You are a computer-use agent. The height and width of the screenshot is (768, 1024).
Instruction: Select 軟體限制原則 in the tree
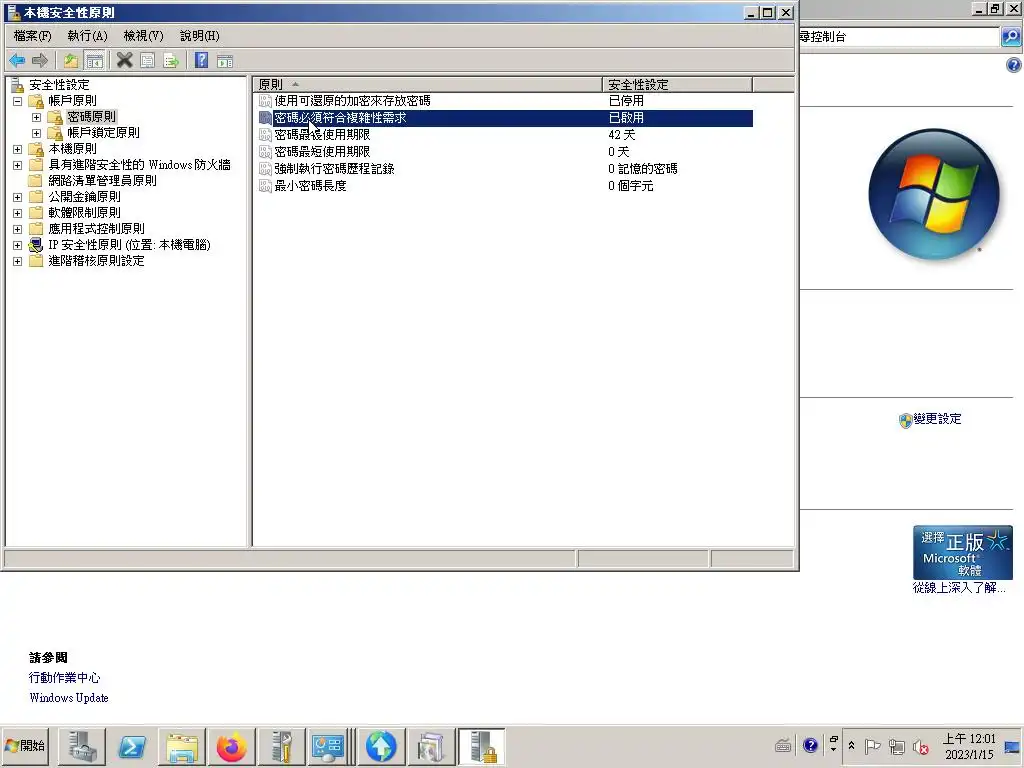pos(84,213)
